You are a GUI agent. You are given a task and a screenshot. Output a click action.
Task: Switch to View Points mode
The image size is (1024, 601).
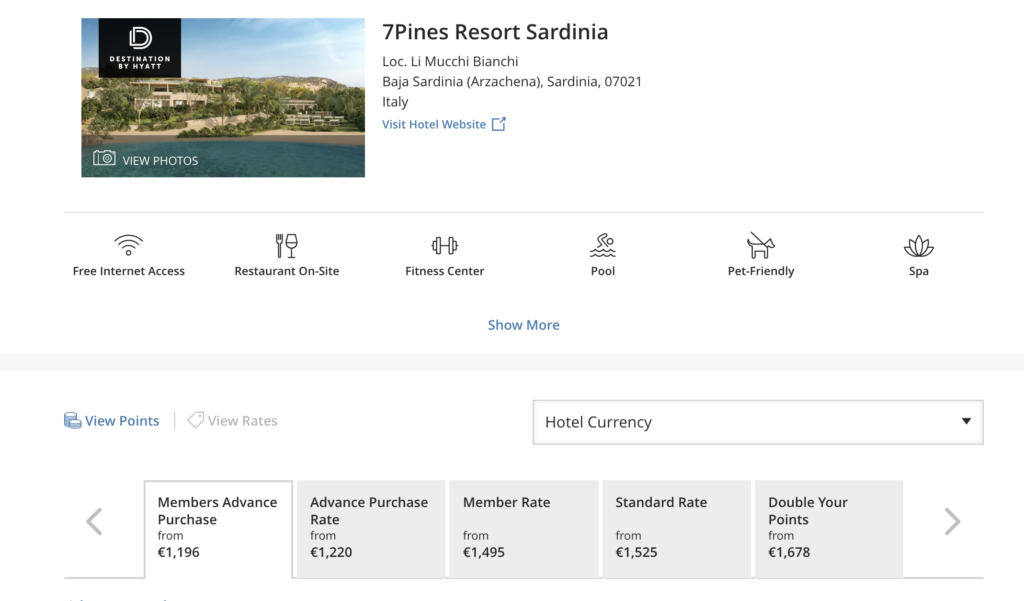pos(112,421)
